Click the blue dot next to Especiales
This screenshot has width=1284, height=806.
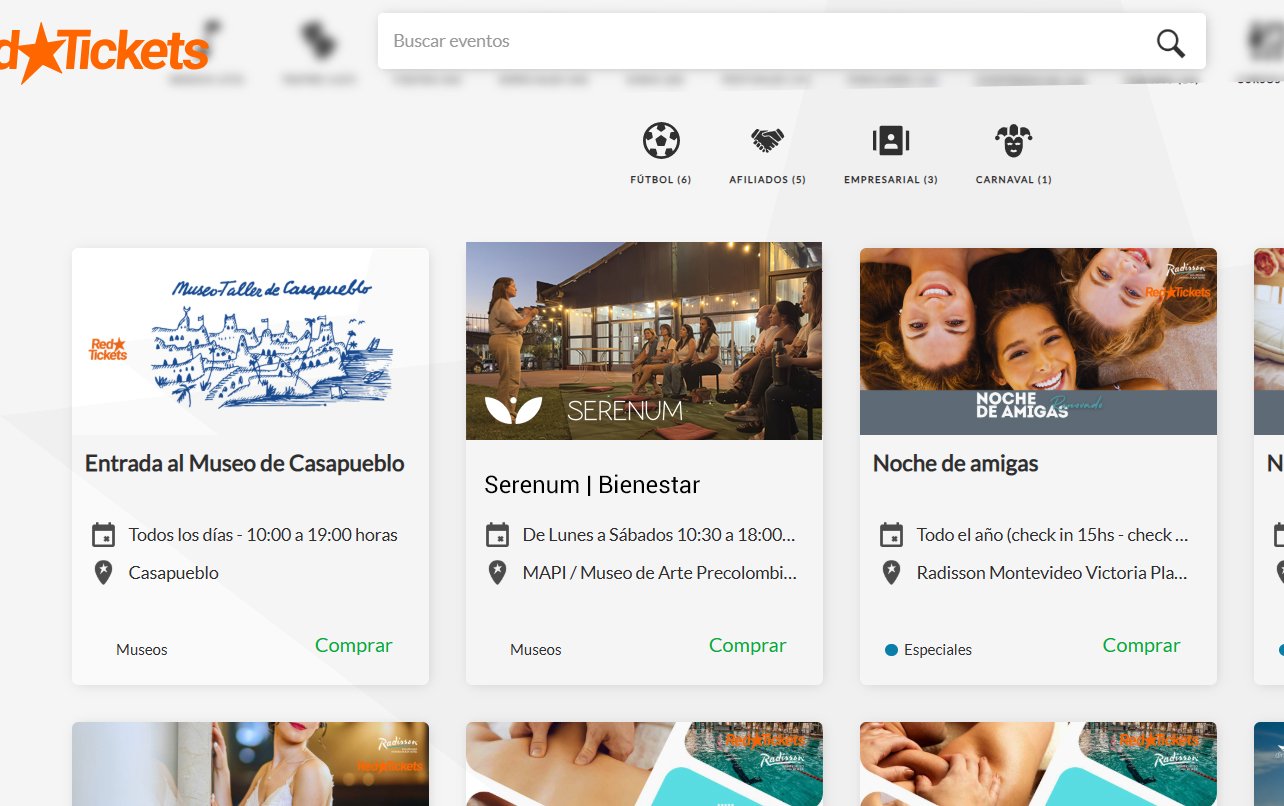[x=891, y=650]
